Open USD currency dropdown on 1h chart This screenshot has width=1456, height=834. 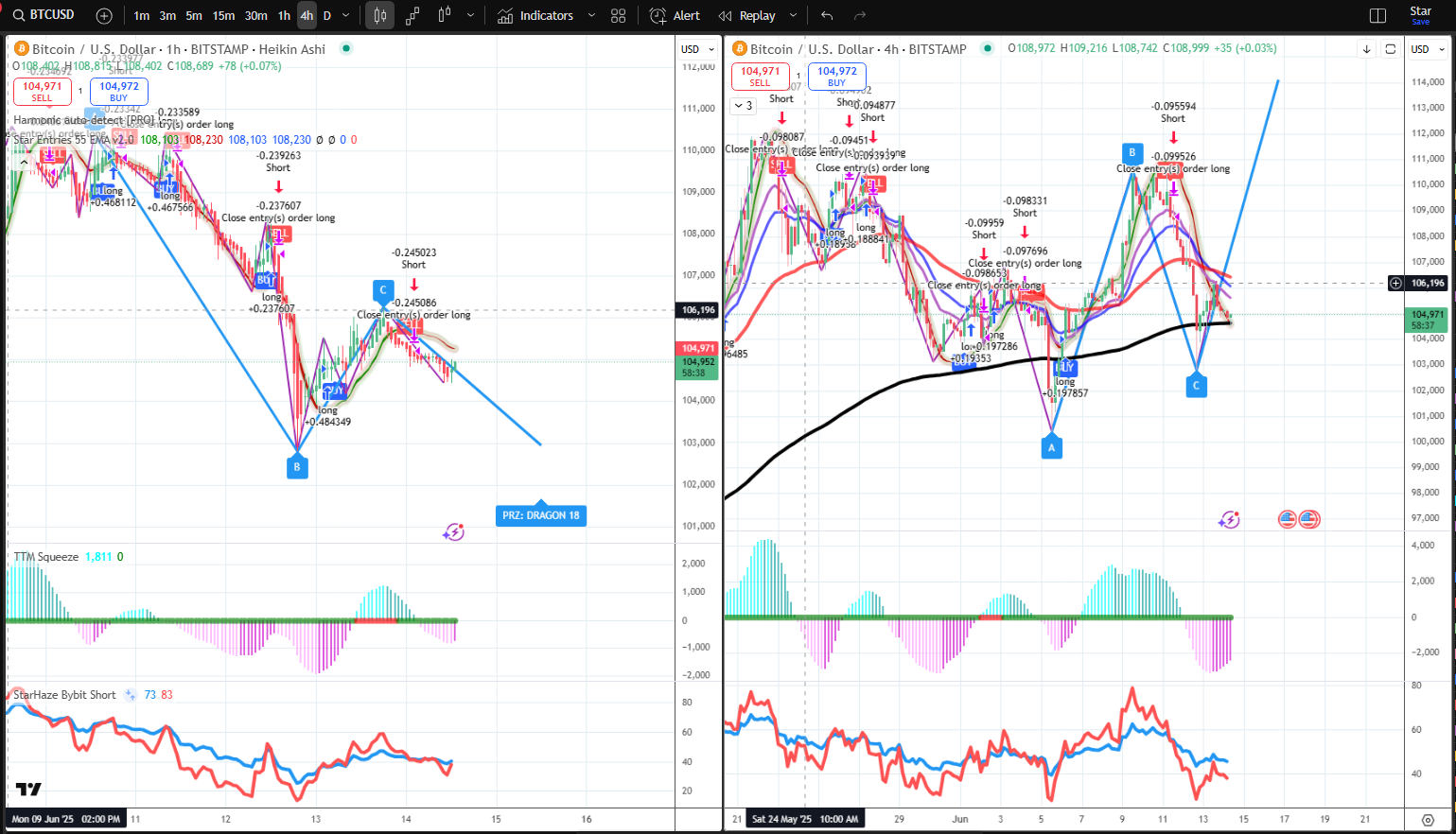point(696,49)
